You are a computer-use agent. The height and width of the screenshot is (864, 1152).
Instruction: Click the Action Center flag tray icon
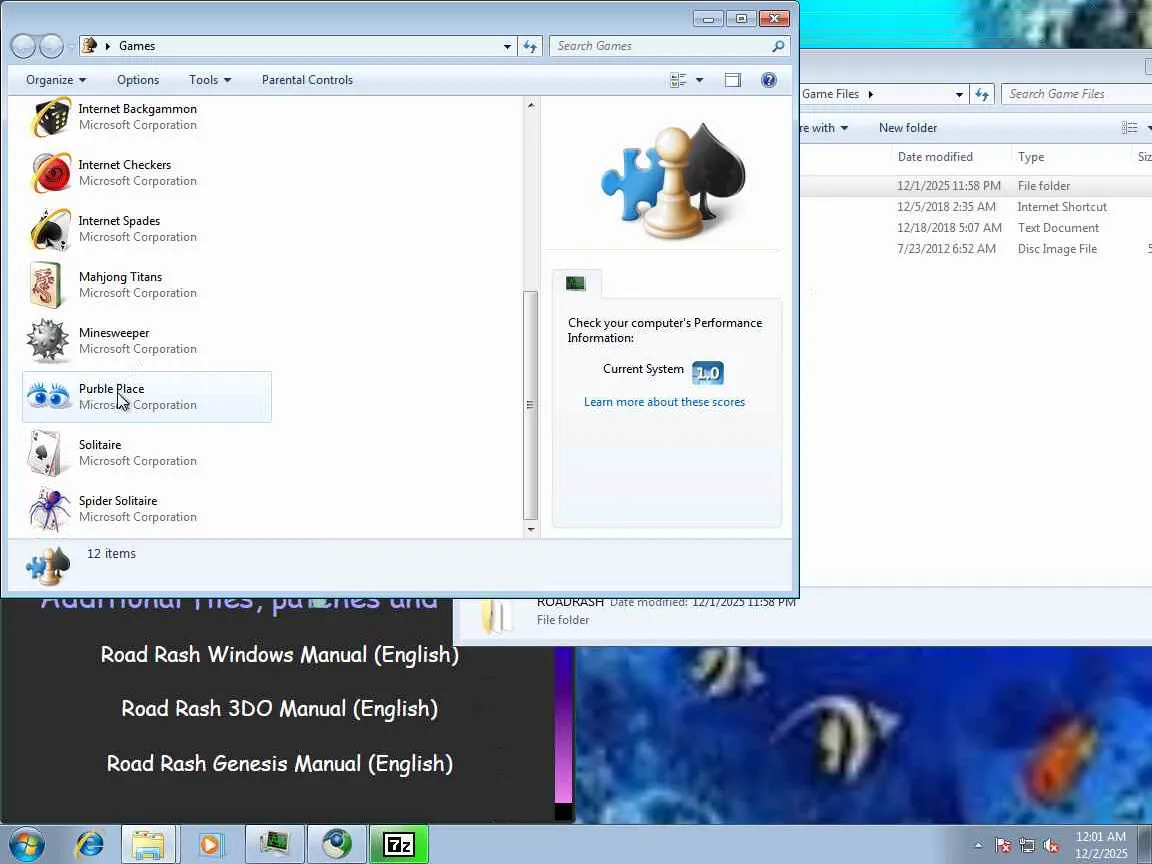point(1003,846)
